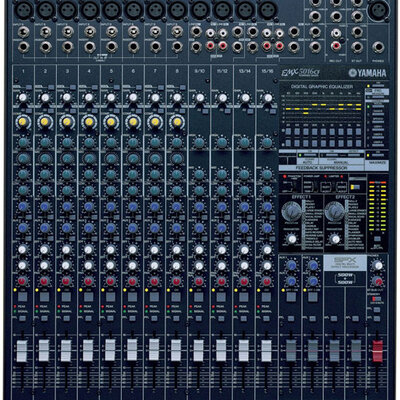Push the EFFECT 2 ON button in master section
This screenshot has width=400, height=400.
pos(312,296)
